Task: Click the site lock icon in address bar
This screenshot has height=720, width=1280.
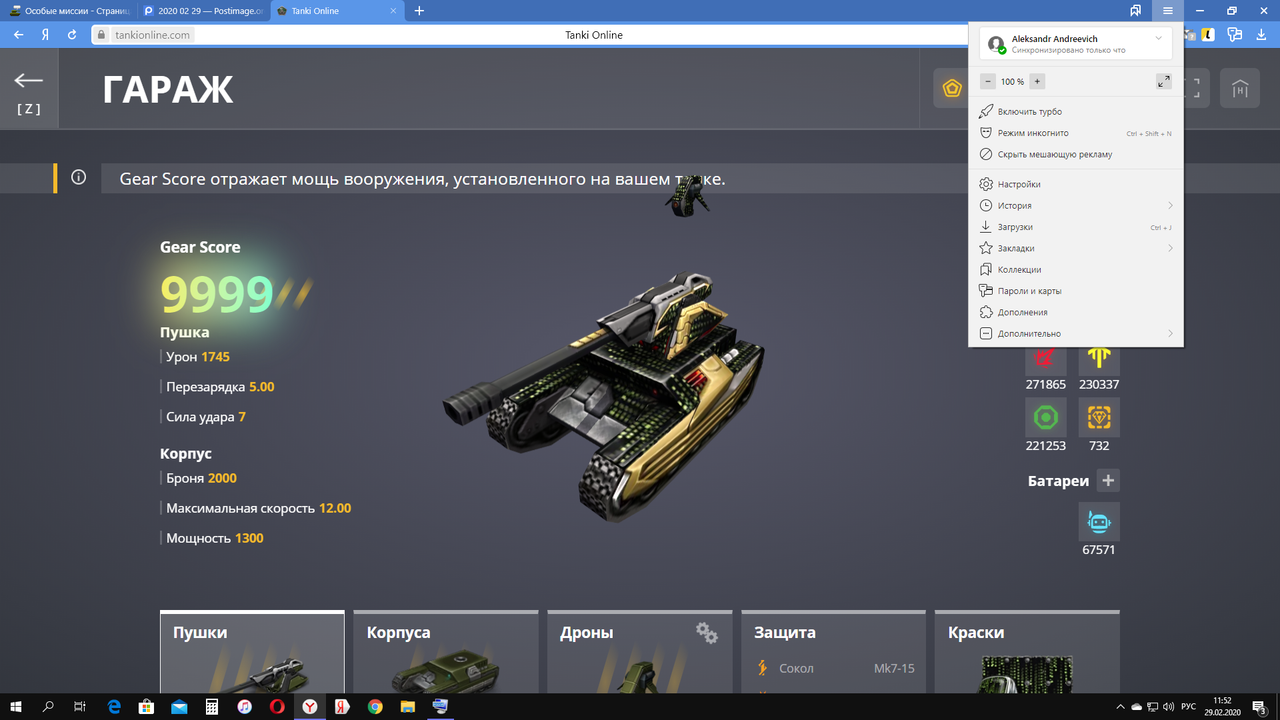Action: (x=100, y=35)
